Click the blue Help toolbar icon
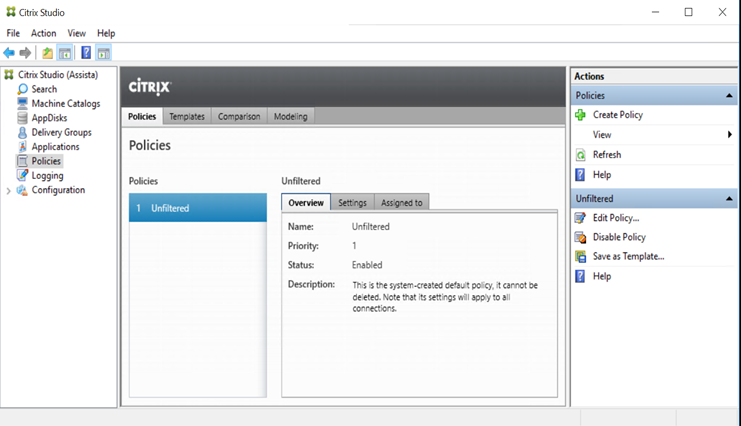This screenshot has height=426, width=741. [86, 52]
